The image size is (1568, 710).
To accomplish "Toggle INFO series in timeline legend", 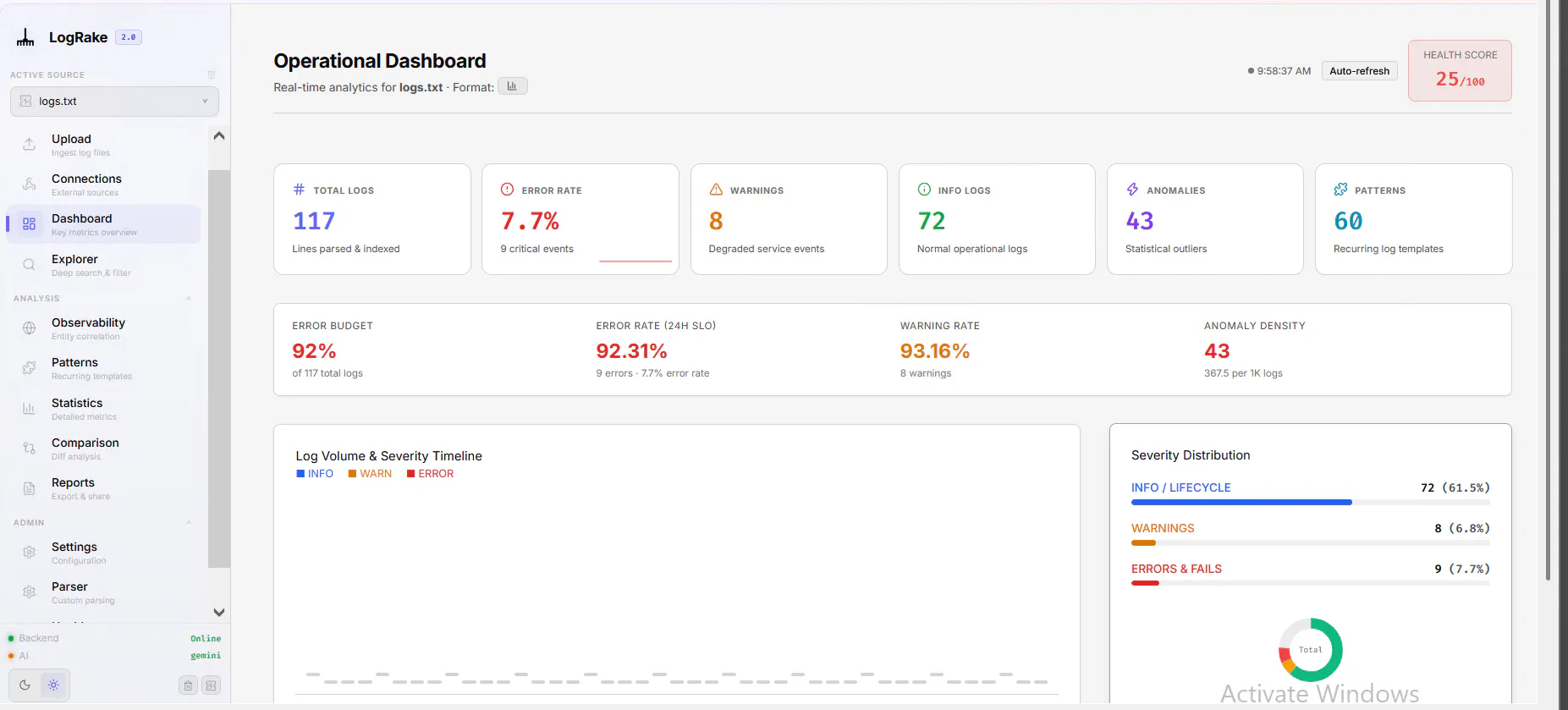I will pos(315,474).
